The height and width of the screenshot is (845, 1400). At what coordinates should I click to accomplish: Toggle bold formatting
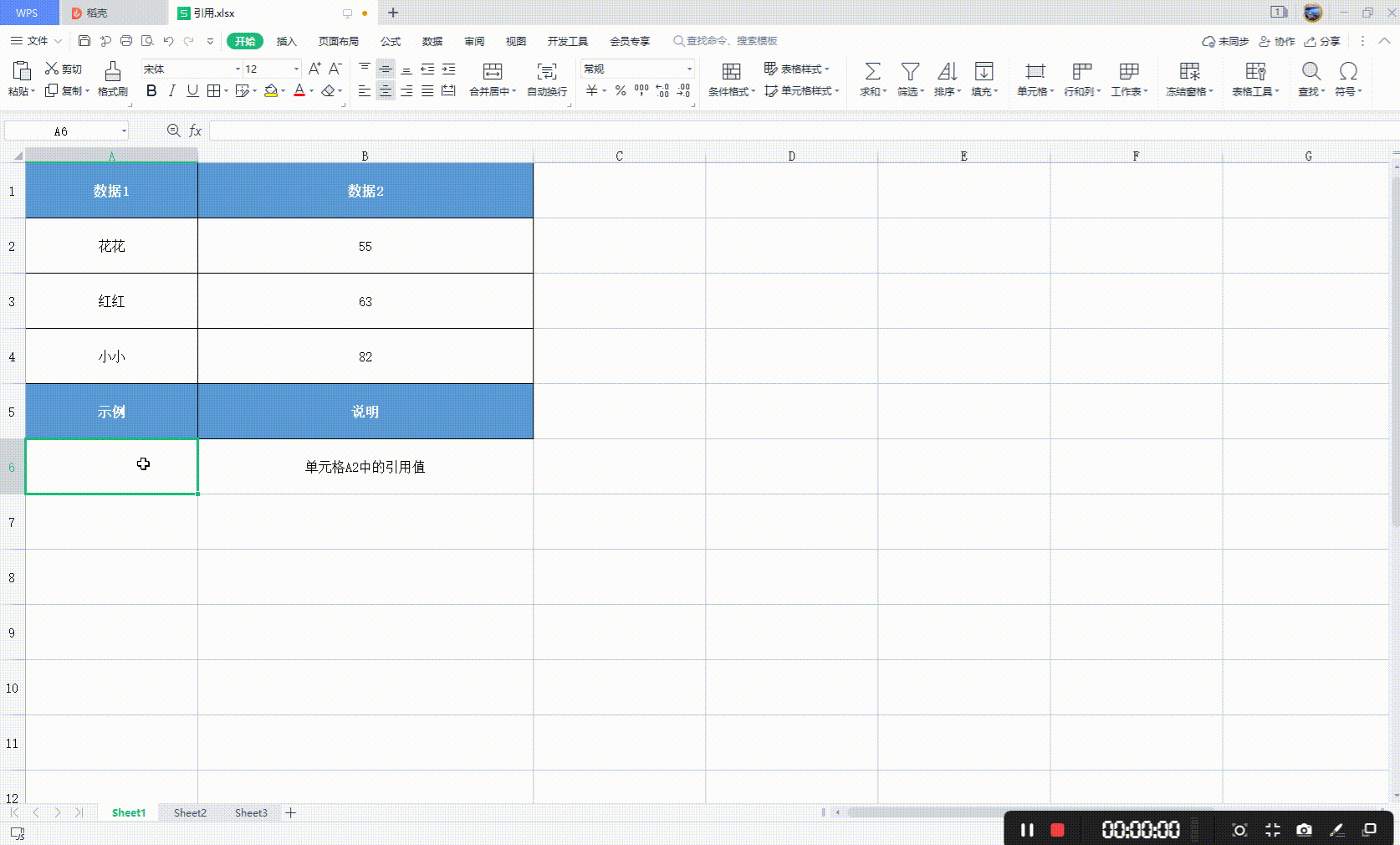(x=151, y=91)
